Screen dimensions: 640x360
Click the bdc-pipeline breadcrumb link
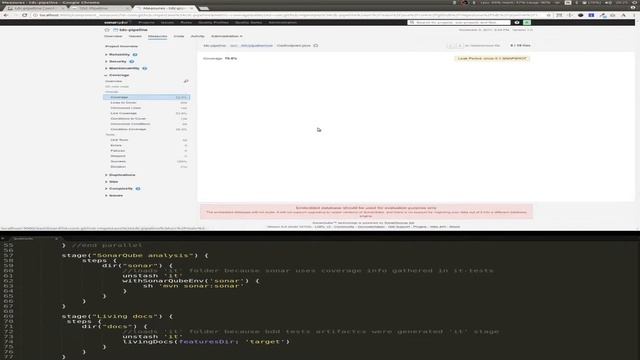[x=214, y=46]
